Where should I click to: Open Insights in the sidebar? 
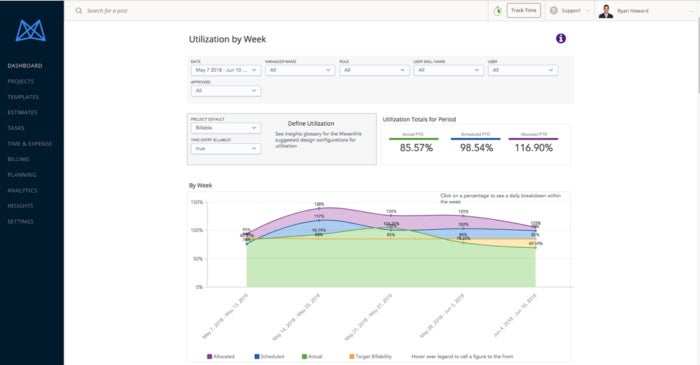20,206
